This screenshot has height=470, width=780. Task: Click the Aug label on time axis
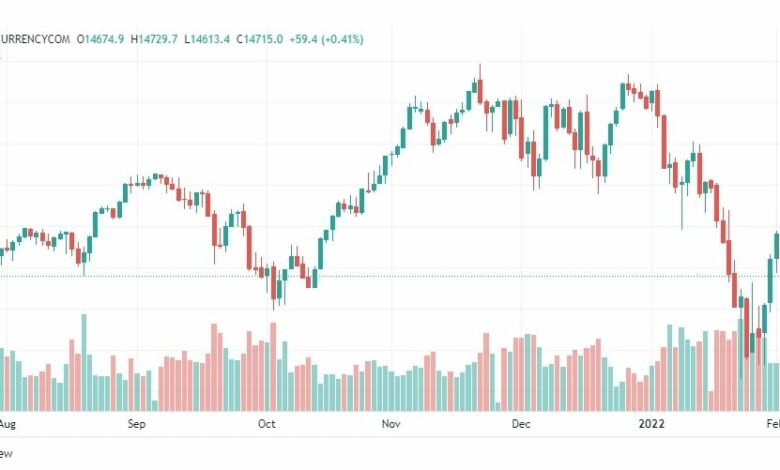click(7, 424)
